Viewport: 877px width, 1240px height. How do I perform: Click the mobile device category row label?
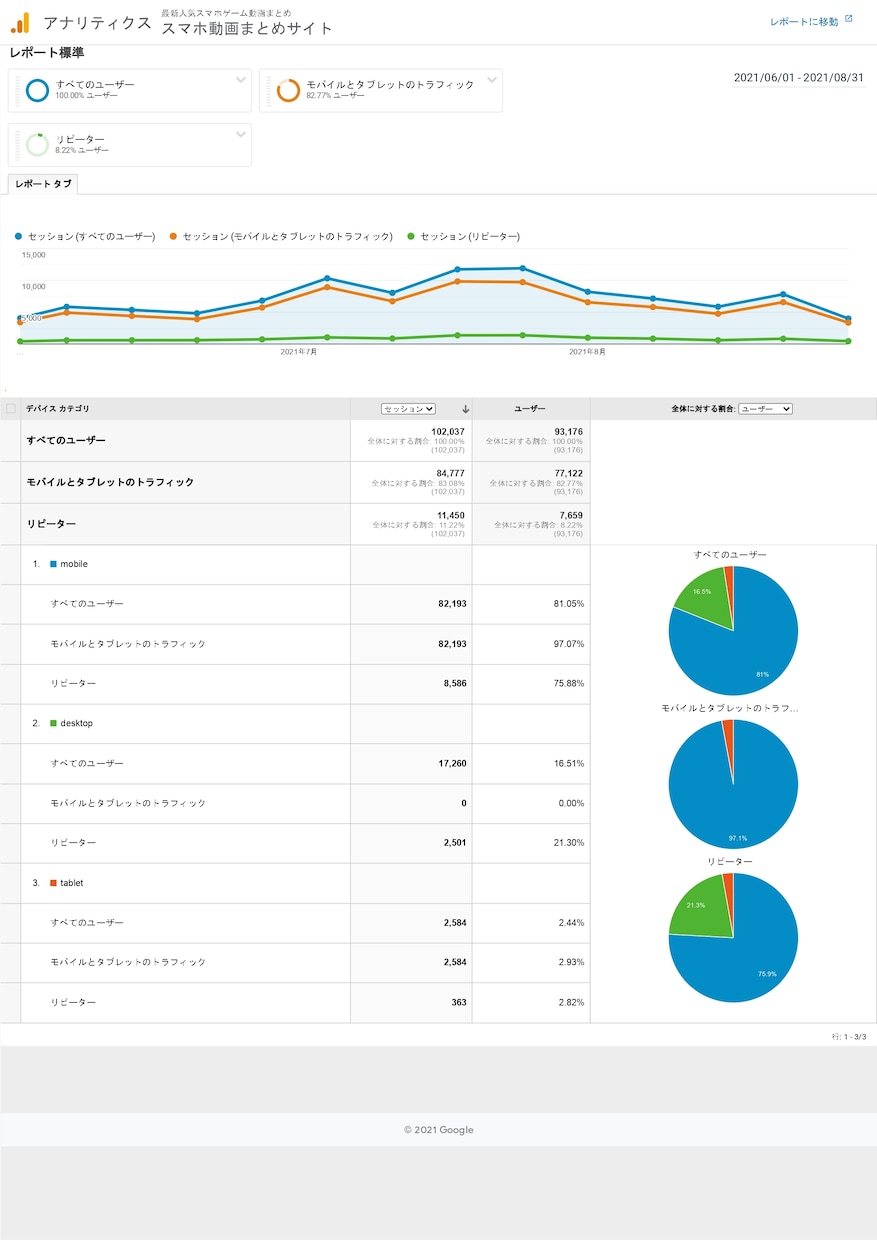(x=74, y=564)
